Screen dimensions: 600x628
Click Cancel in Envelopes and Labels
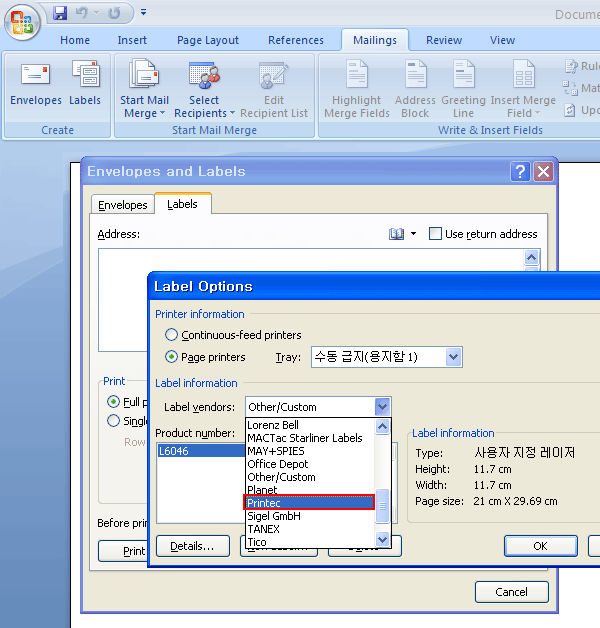pos(511,592)
